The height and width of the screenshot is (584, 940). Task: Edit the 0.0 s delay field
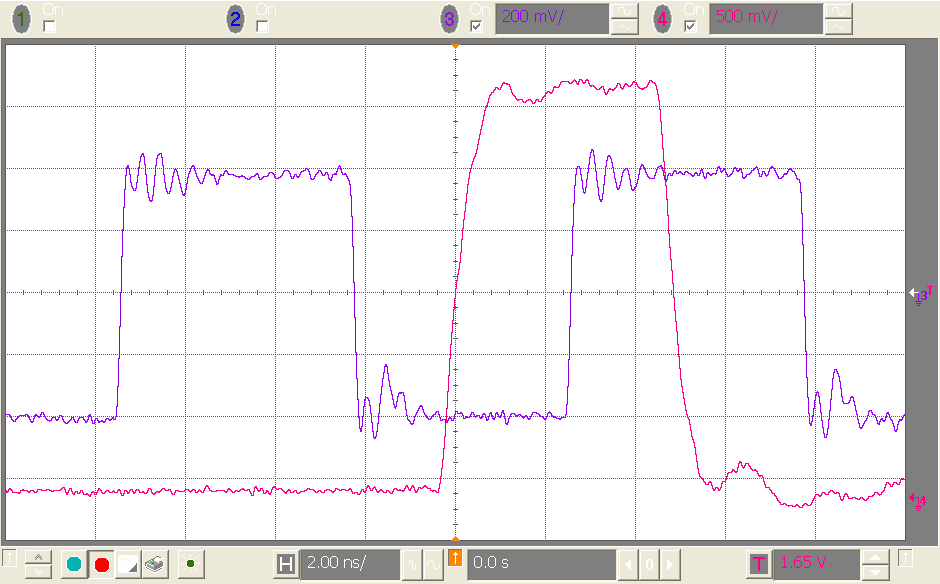pyautogui.click(x=520, y=563)
